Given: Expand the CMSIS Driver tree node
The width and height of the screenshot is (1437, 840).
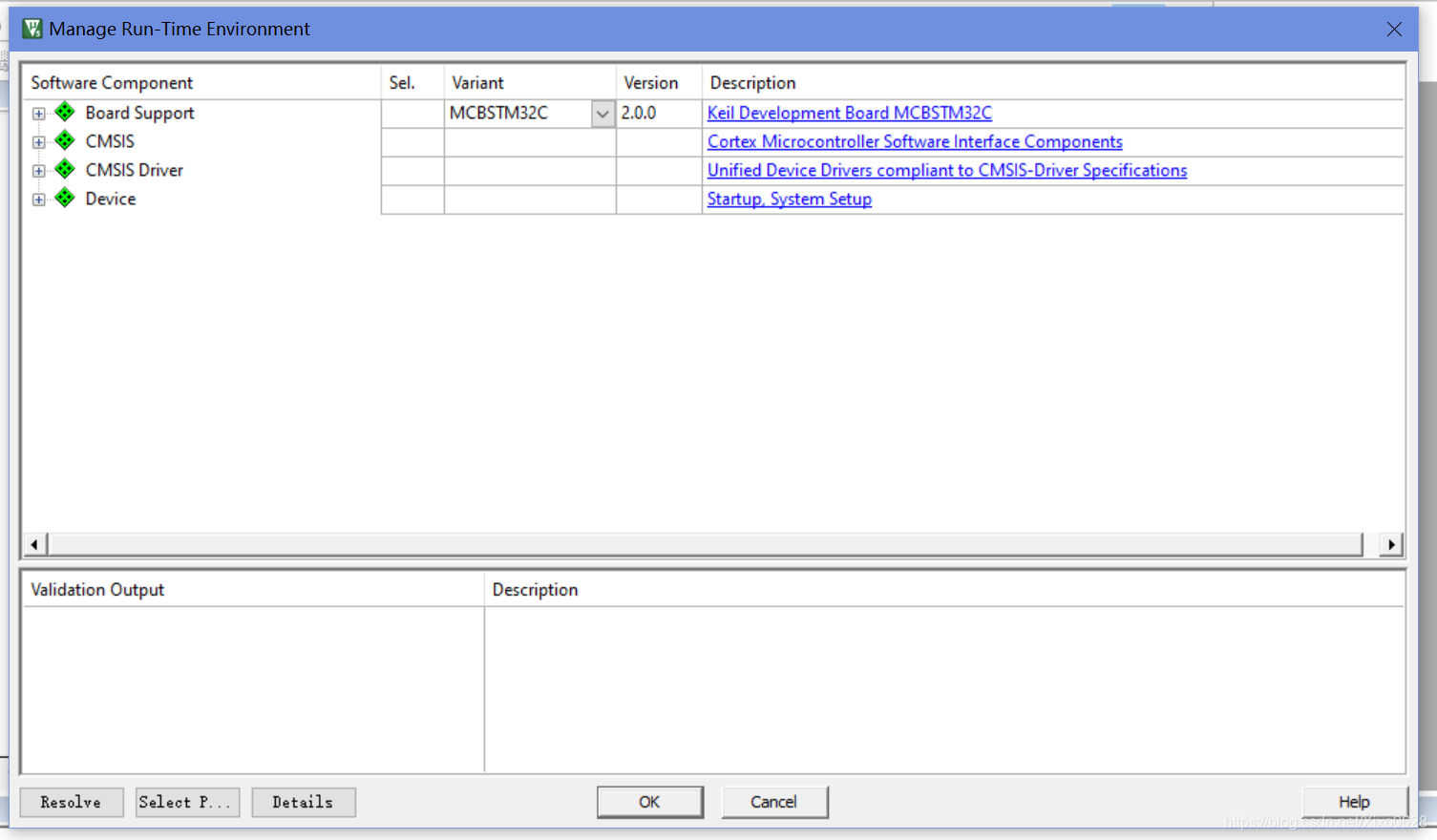Looking at the screenshot, I should [x=38, y=171].
